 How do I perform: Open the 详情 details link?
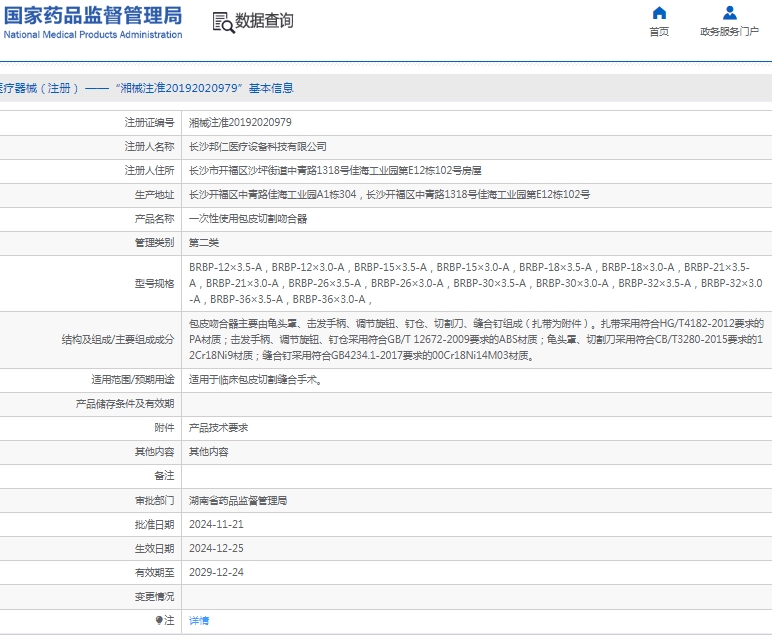pos(199,621)
